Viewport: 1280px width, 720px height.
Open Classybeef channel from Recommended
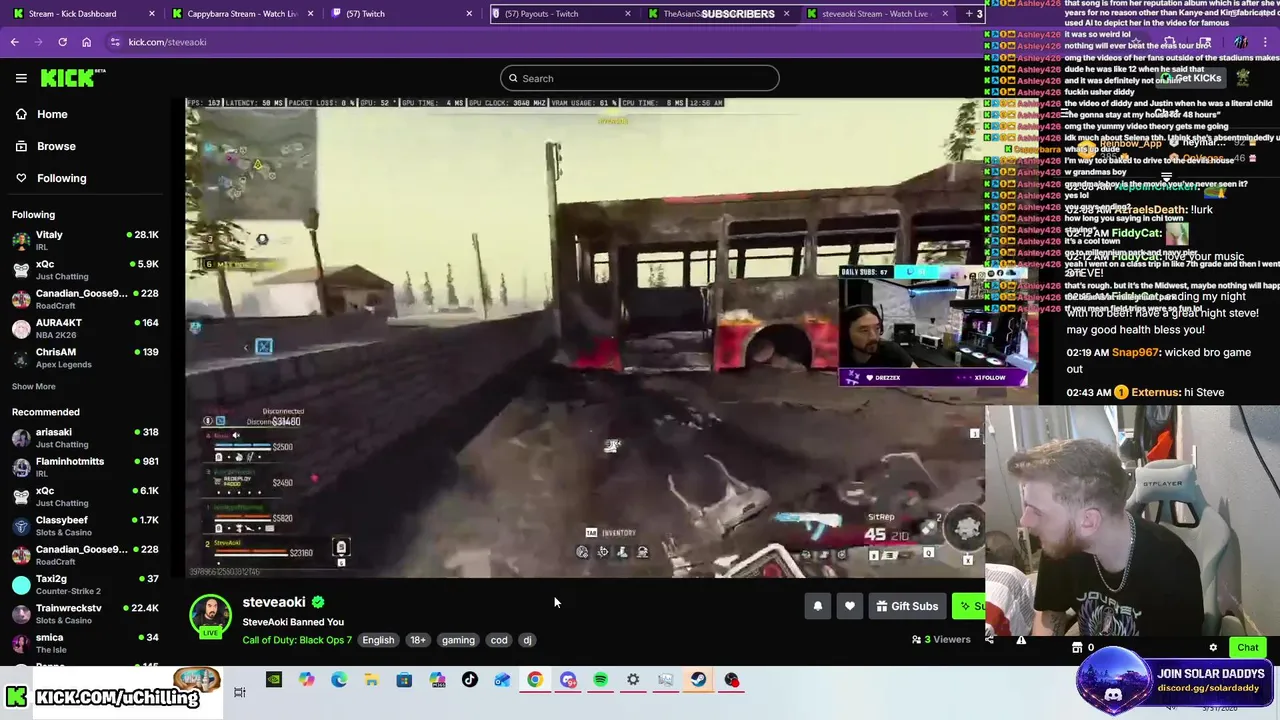tap(86, 526)
